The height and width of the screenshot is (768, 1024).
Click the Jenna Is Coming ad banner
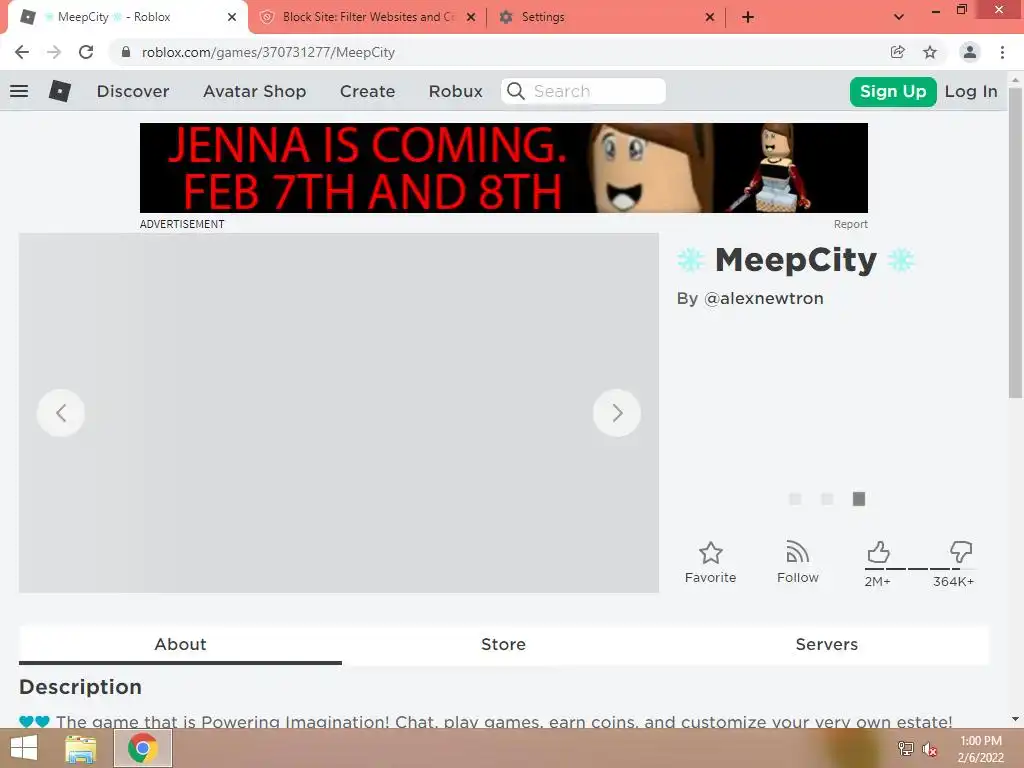(504, 168)
